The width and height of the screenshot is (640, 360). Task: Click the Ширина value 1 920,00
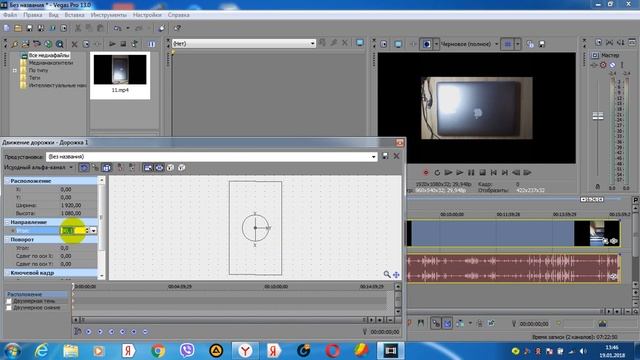(71, 205)
